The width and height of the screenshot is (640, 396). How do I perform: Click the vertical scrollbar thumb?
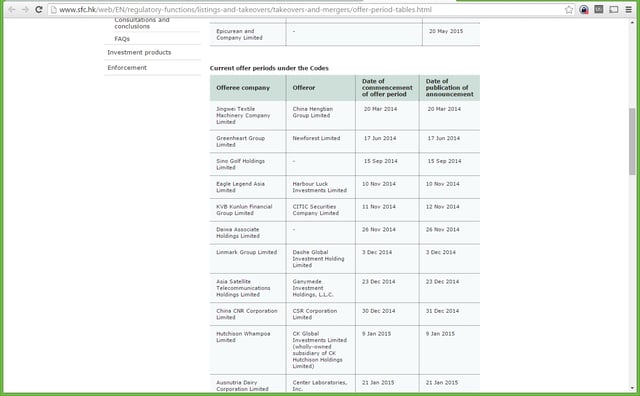[632, 141]
